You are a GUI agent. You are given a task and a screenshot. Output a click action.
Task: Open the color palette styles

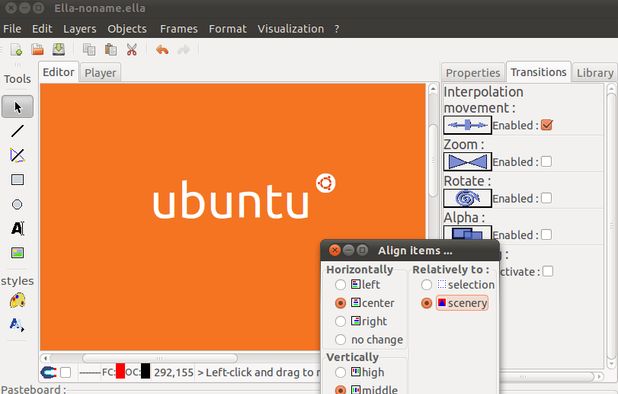(17, 301)
